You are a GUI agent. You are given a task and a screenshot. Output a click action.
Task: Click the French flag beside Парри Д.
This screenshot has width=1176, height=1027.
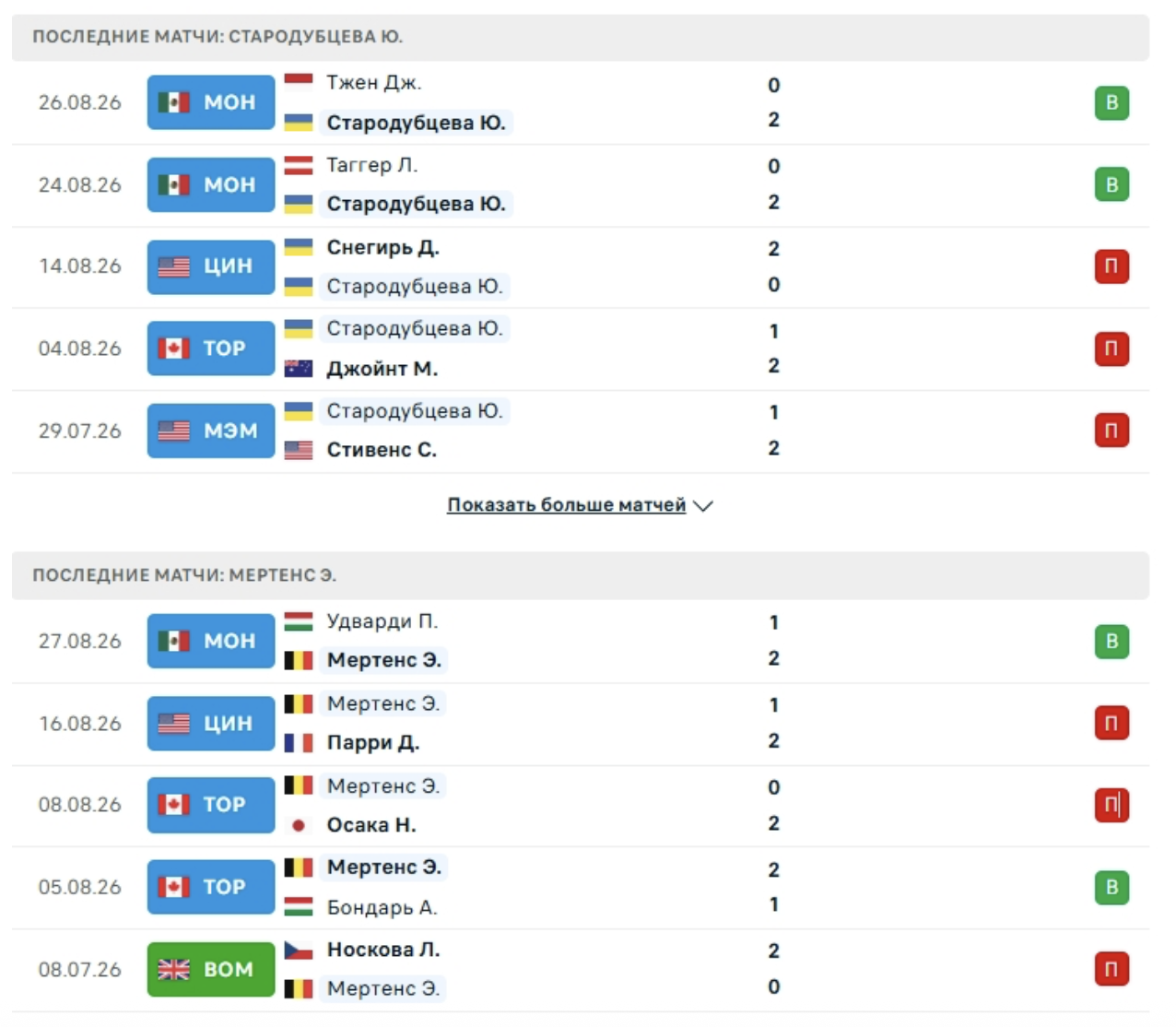pos(299,743)
